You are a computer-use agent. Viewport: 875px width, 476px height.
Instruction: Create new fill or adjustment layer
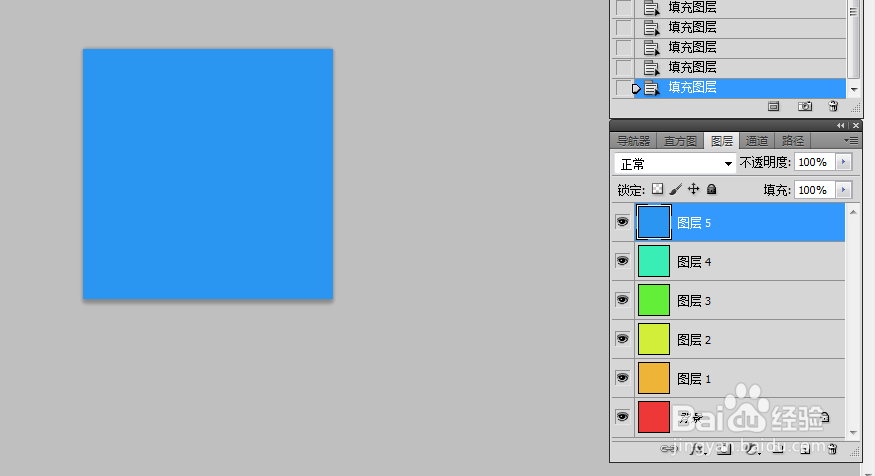click(x=752, y=449)
